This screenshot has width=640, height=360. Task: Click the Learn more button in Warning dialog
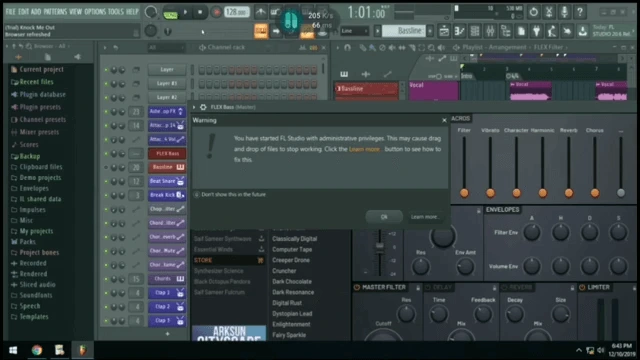click(x=425, y=217)
